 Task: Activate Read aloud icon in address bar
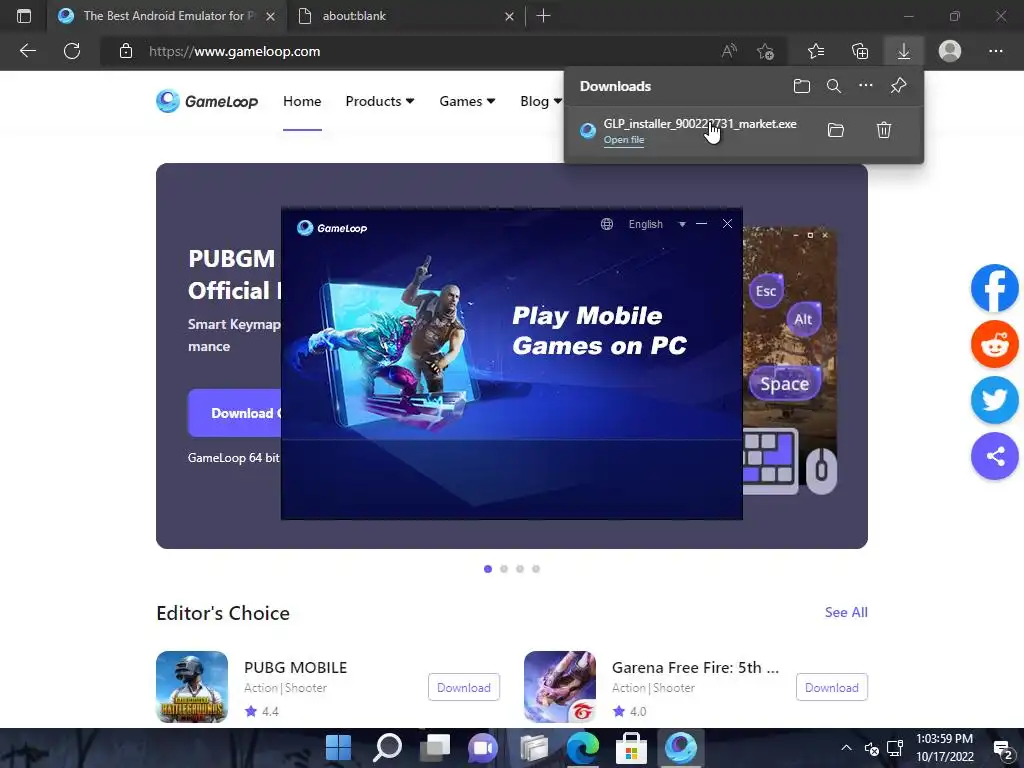[729, 51]
